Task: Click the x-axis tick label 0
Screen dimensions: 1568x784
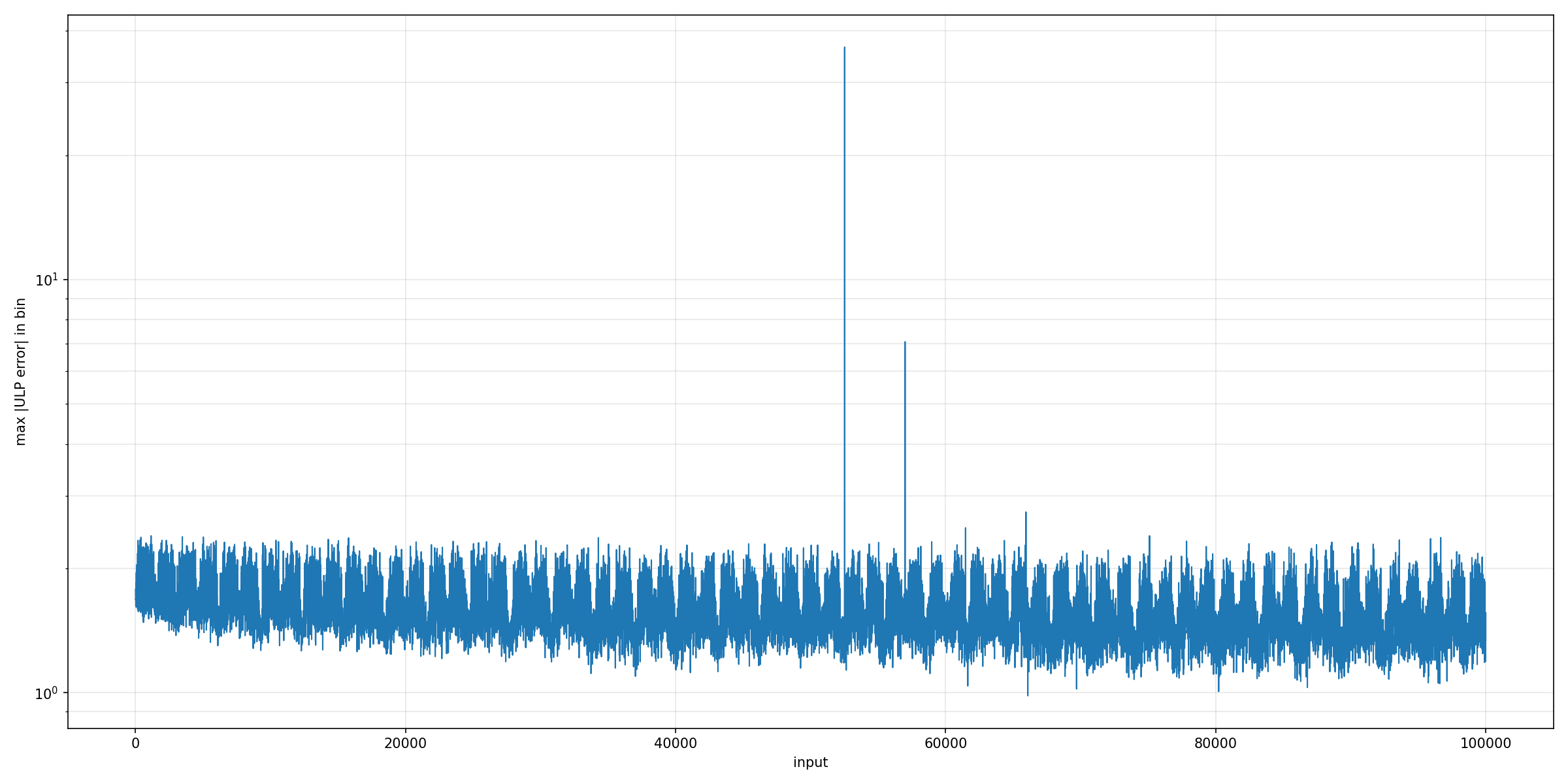Action: [135, 743]
